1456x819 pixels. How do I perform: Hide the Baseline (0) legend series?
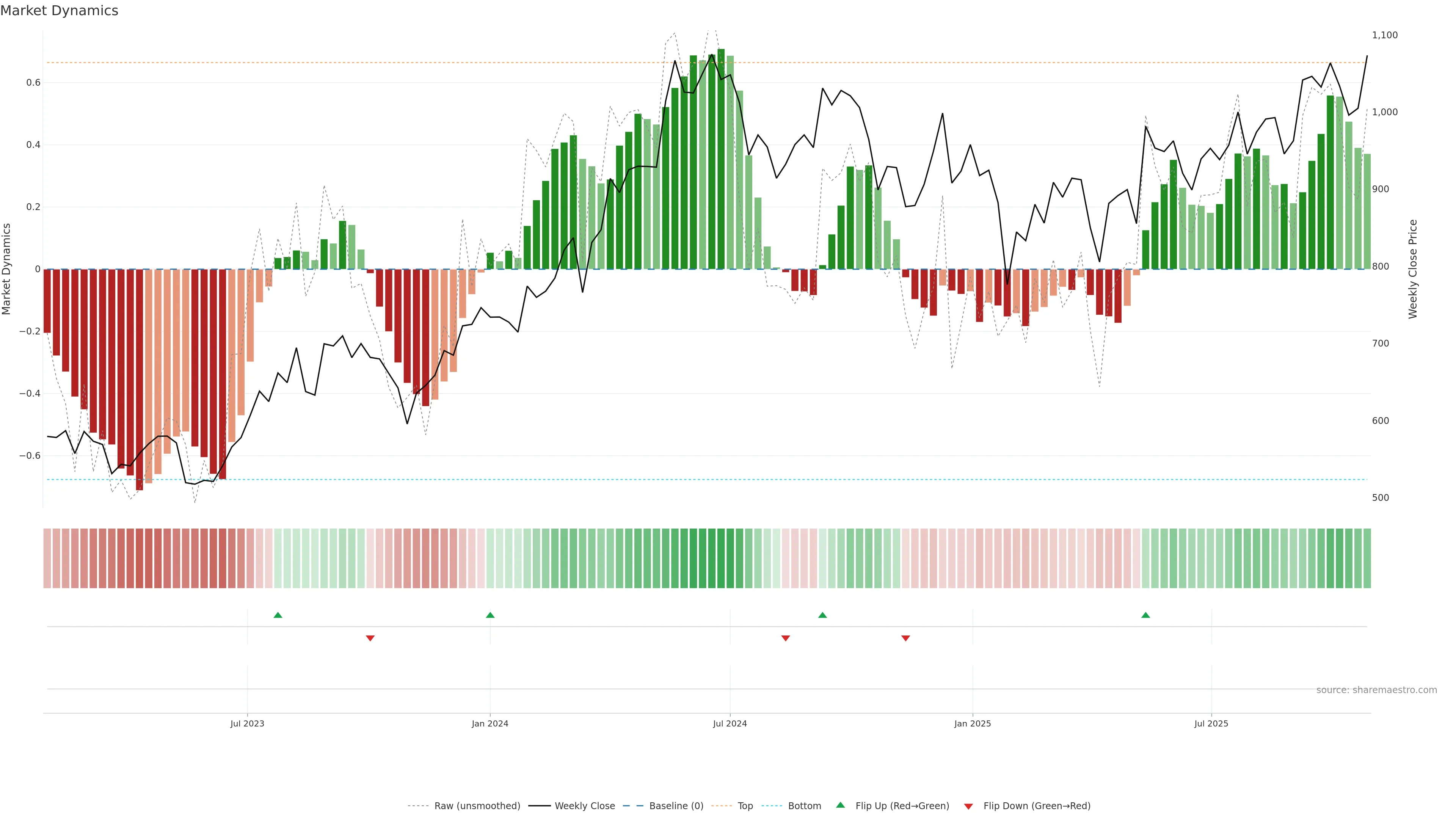point(676,806)
